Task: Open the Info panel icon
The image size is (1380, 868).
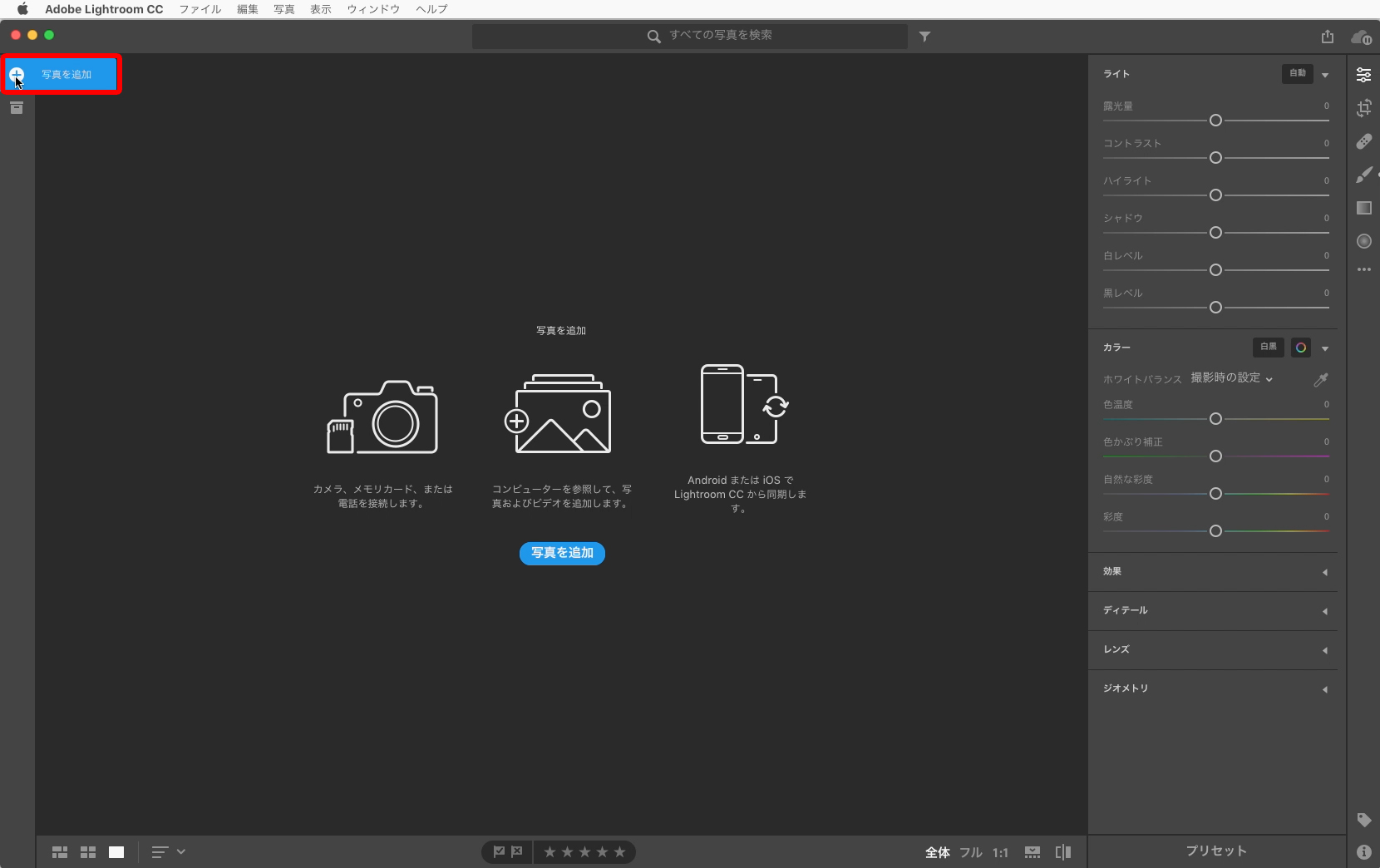Action: pyautogui.click(x=1364, y=852)
